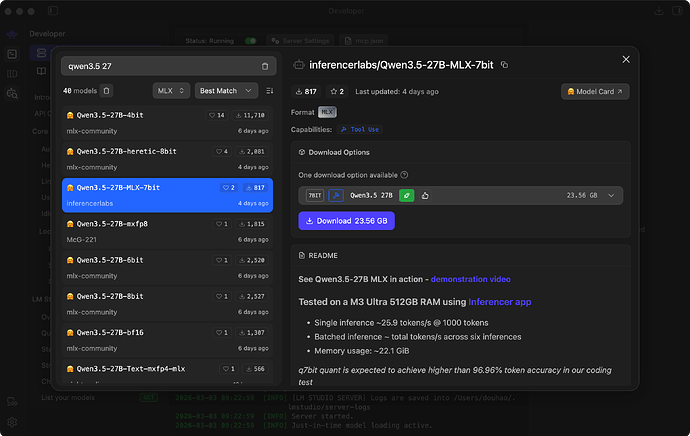Click the server stack icon in Developer sidebar
Screen dimensions: 690x436
pos(41,53)
